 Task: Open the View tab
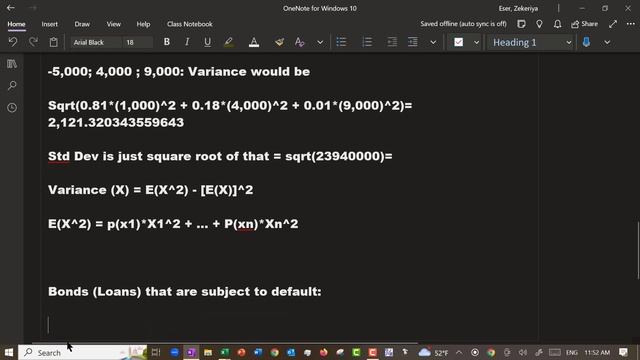[113, 24]
